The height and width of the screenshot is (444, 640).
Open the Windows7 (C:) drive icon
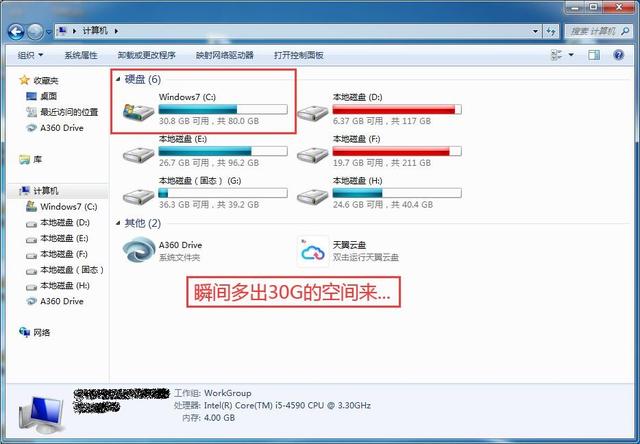138,111
